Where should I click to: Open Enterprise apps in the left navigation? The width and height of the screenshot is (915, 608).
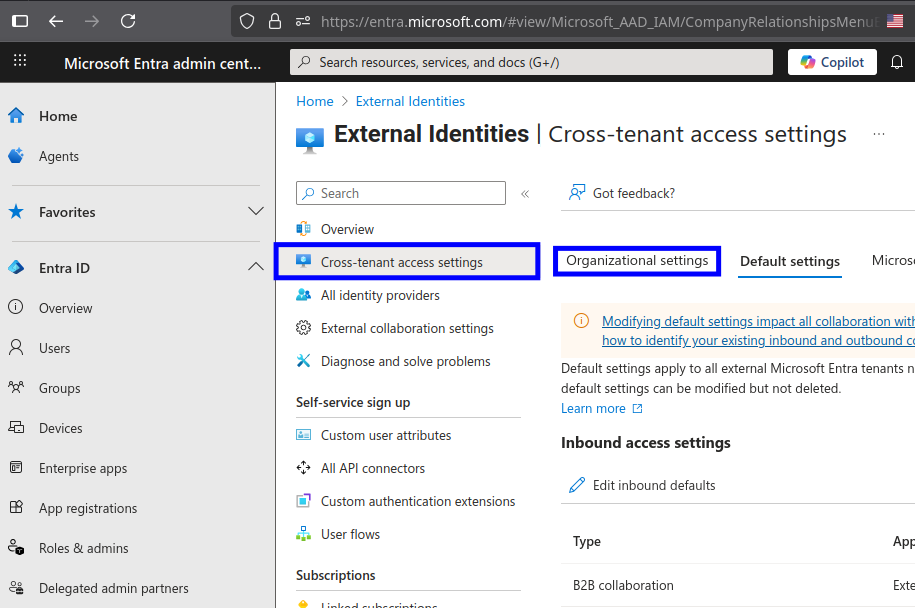pyautogui.click(x=83, y=469)
